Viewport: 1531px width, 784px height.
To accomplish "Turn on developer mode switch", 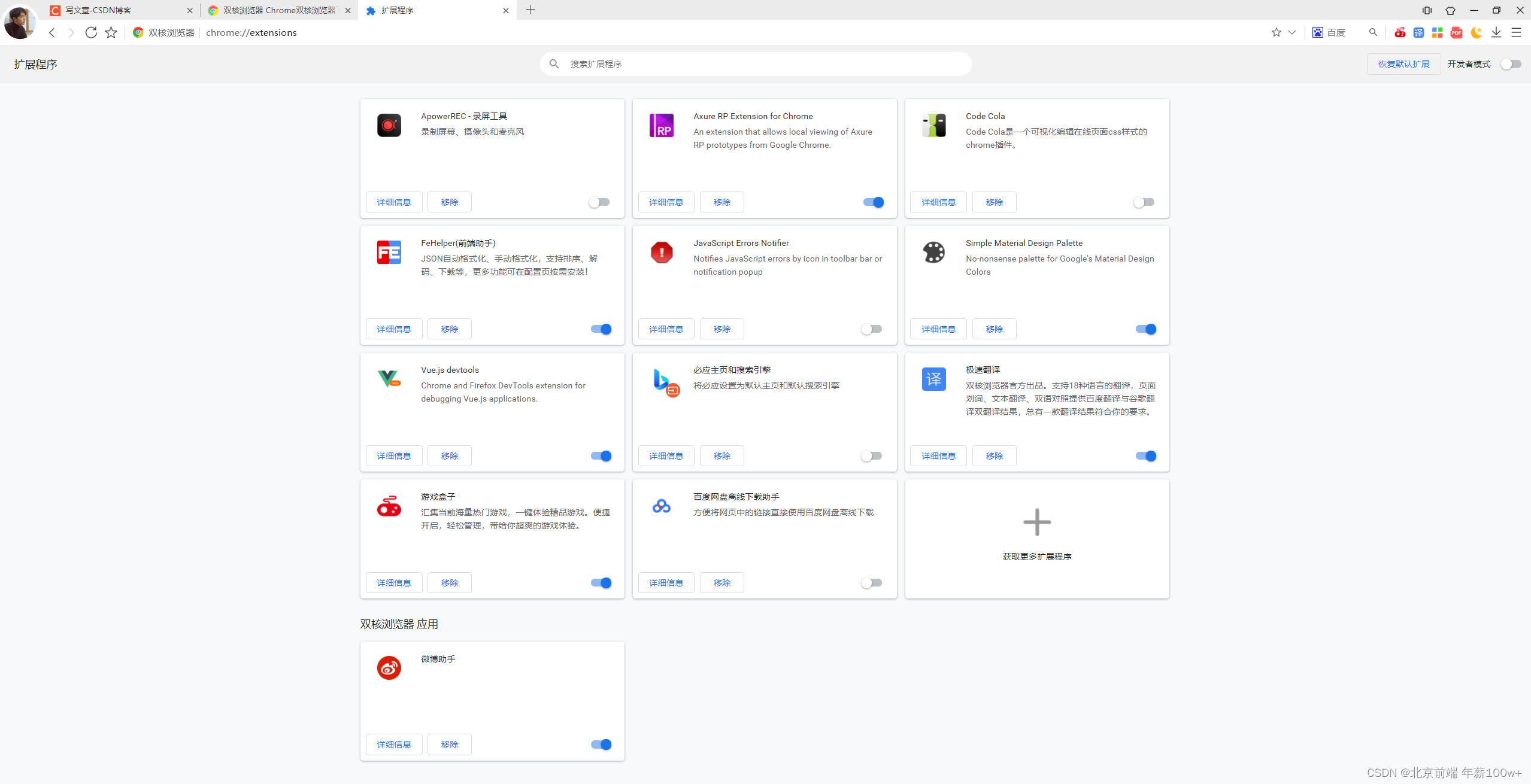I will point(1510,64).
